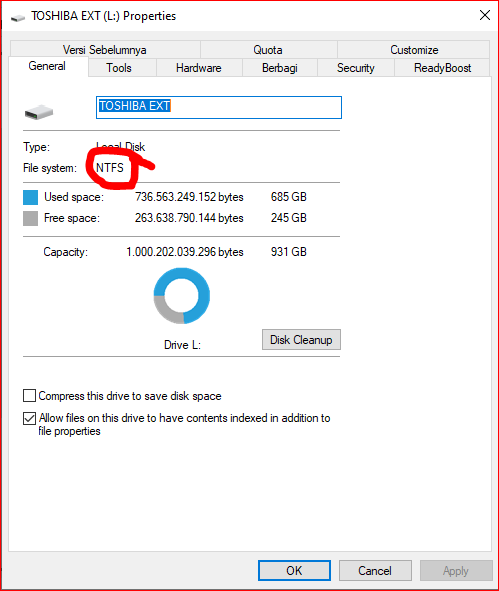Image resolution: width=499 pixels, height=591 pixels.
Task: Uncheck Allow files to have contents indexed
Action: [29, 418]
